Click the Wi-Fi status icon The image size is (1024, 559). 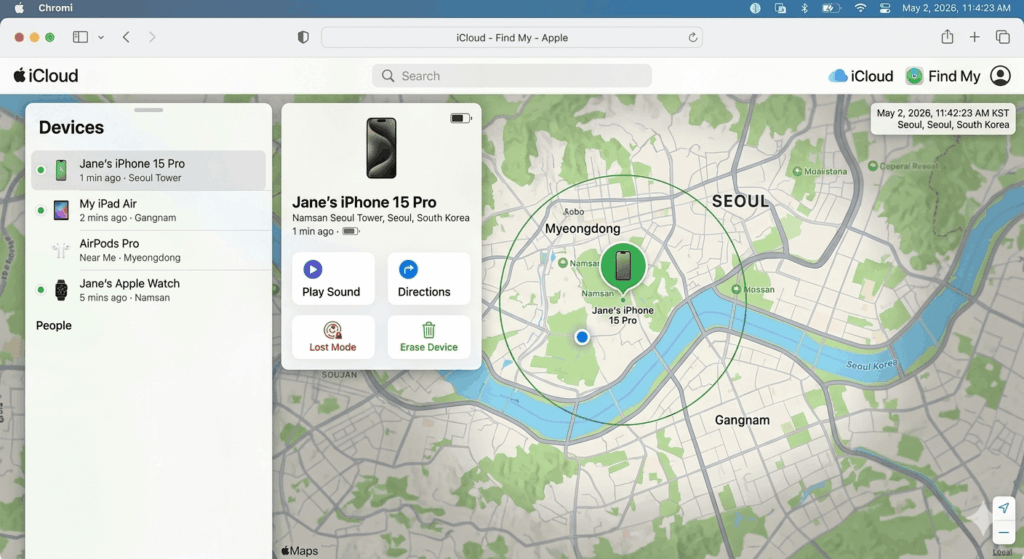tap(860, 8)
